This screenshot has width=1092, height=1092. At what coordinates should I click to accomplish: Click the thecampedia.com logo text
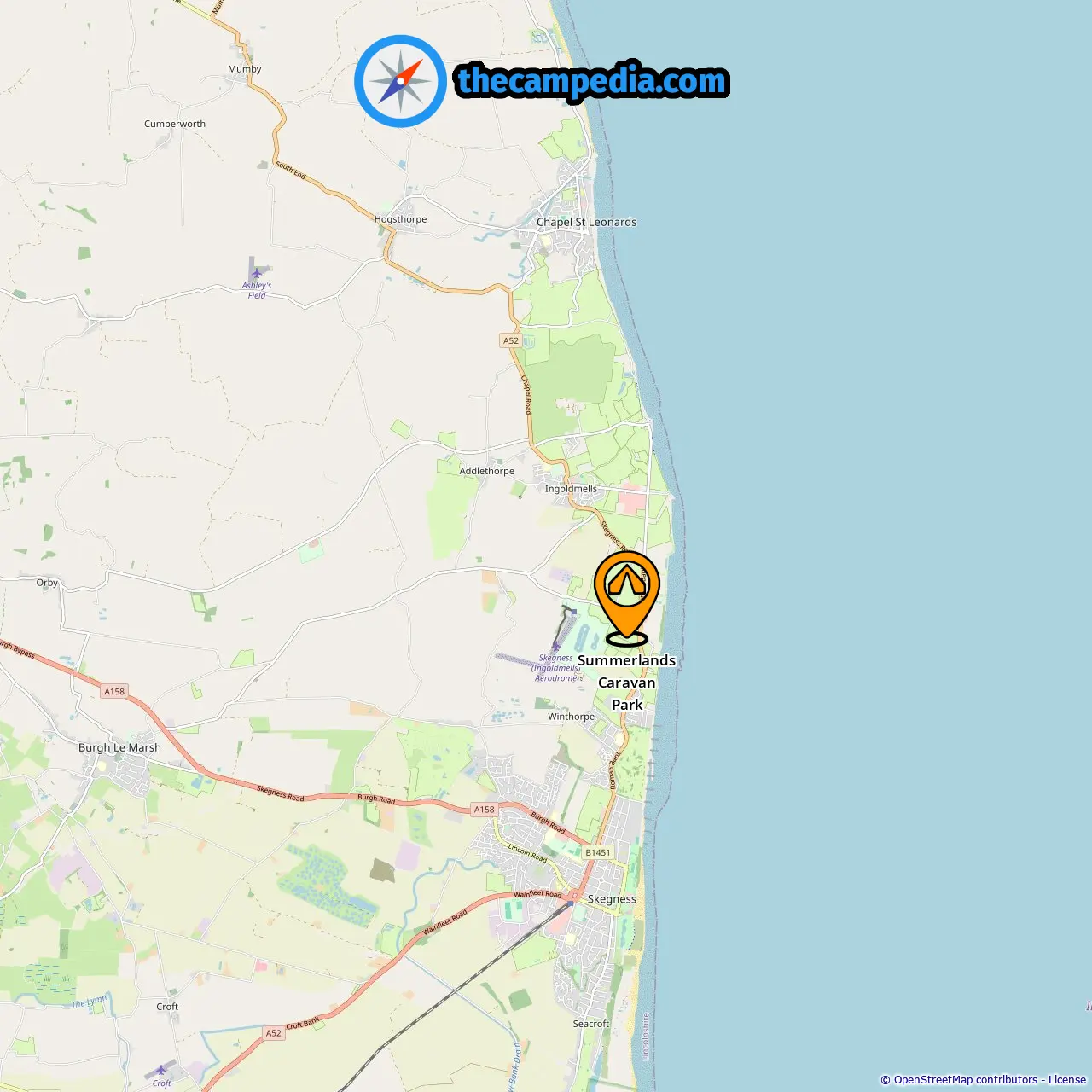pyautogui.click(x=592, y=82)
